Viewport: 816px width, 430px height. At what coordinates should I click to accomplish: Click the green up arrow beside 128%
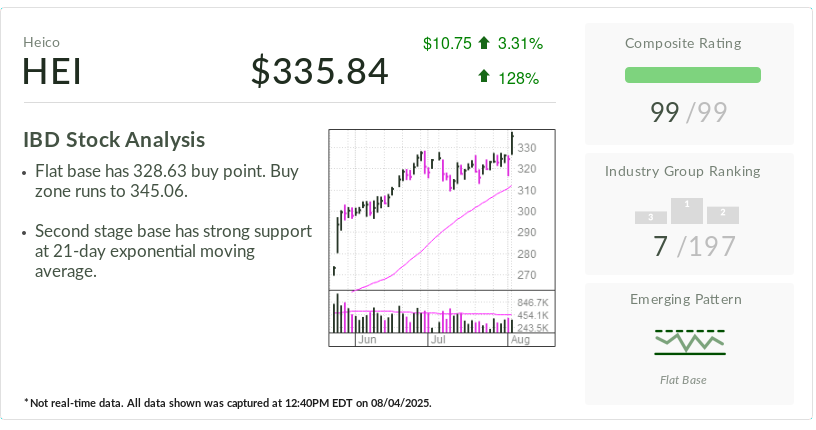[484, 77]
